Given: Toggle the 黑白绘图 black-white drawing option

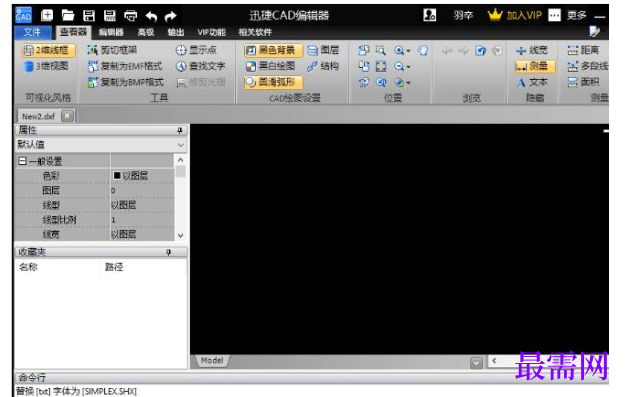Looking at the screenshot, I should pos(271,66).
